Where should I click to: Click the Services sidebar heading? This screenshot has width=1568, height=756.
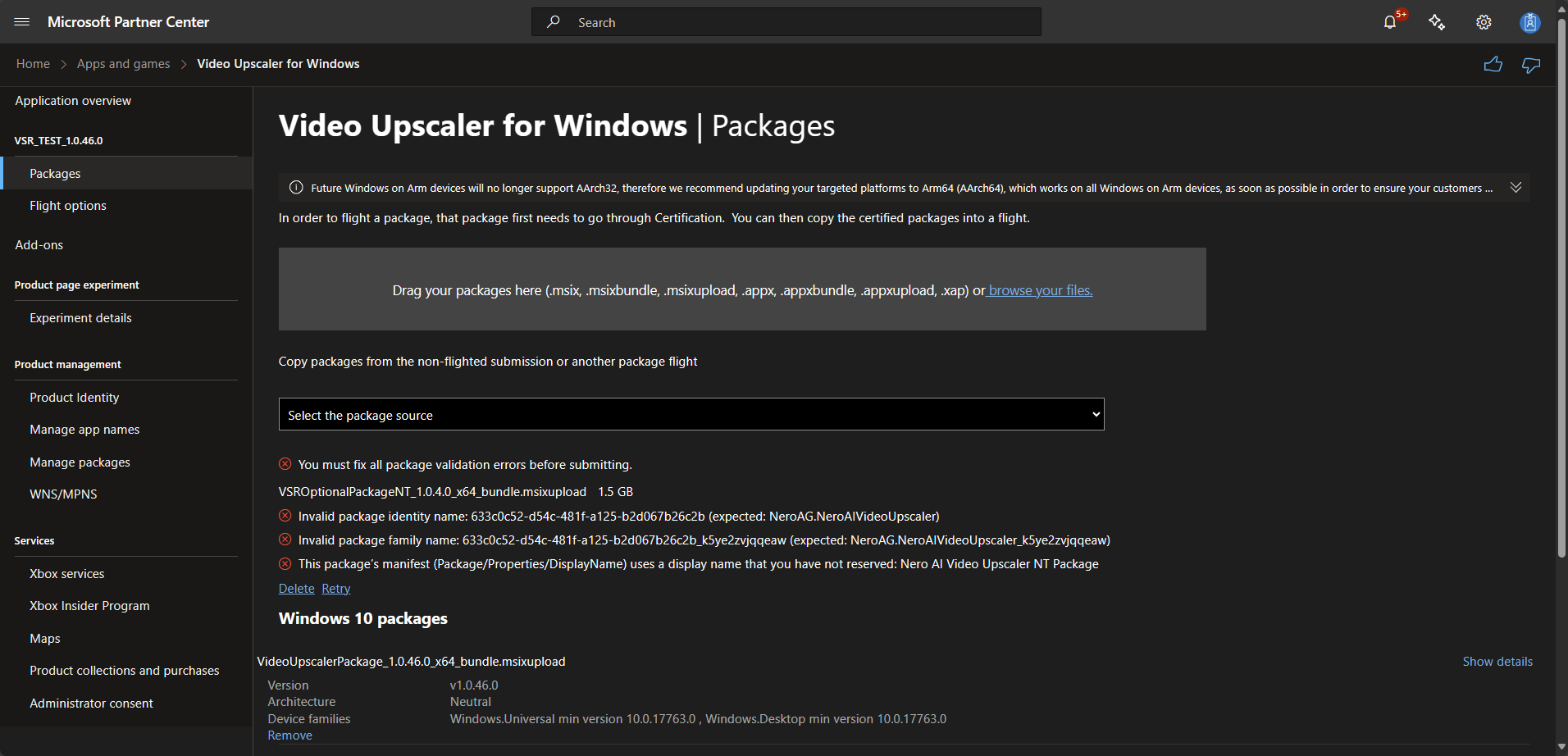pos(34,541)
